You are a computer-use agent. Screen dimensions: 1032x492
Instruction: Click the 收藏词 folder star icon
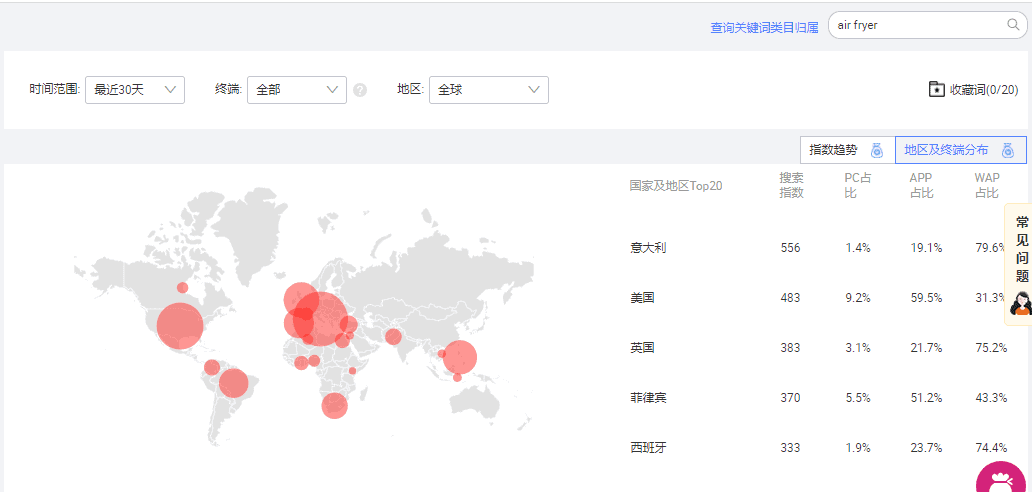[937, 89]
